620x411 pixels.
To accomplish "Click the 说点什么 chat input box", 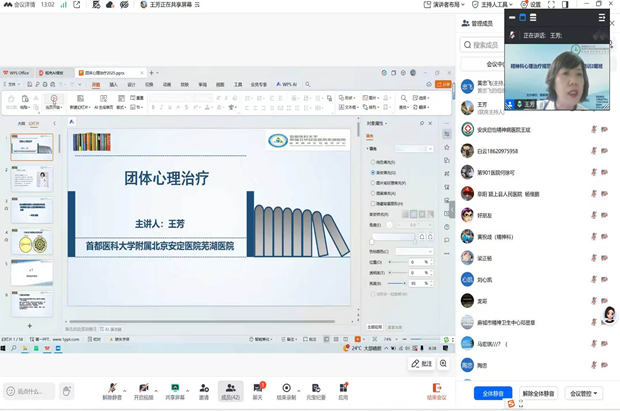I will click(x=29, y=391).
